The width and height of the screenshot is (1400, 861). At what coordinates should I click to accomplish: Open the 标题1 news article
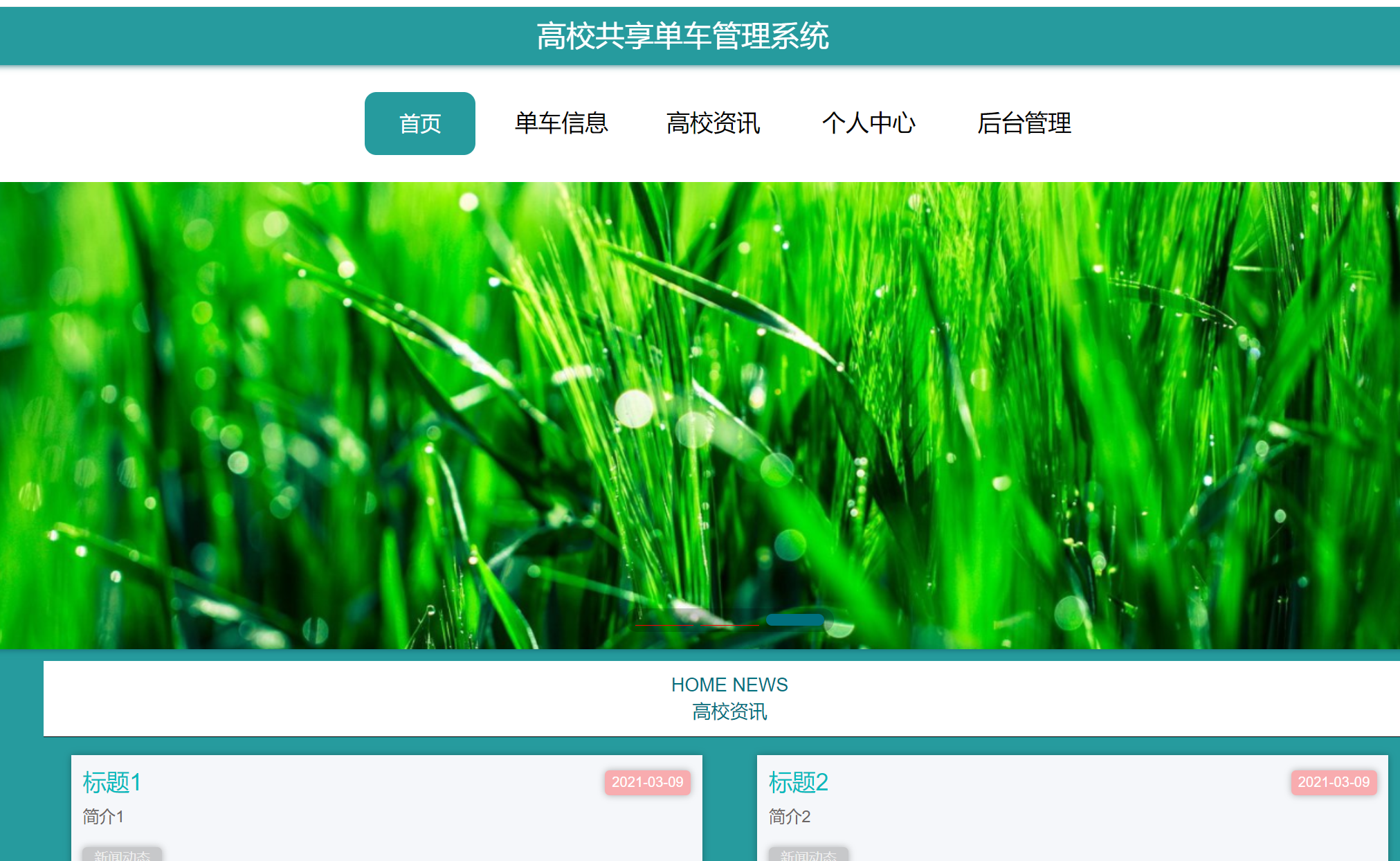(x=112, y=782)
